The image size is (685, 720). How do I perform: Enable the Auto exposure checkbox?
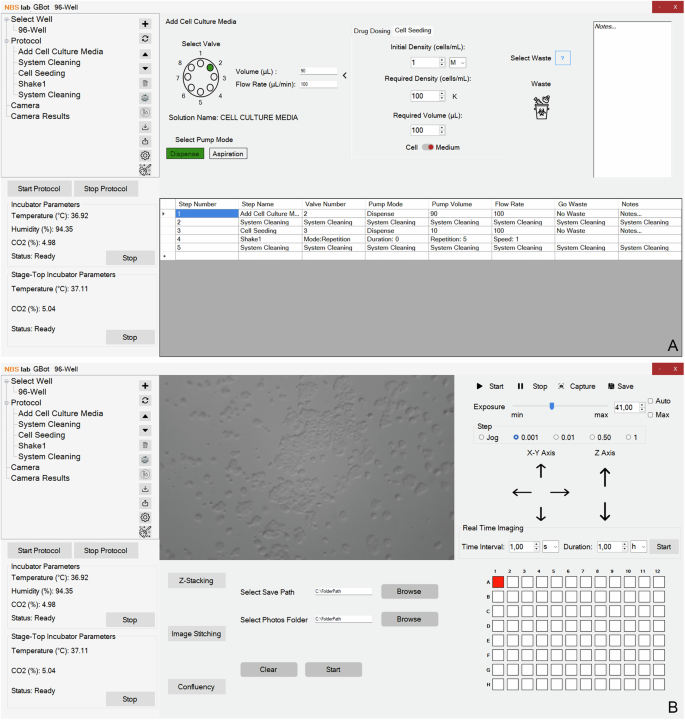[650, 401]
